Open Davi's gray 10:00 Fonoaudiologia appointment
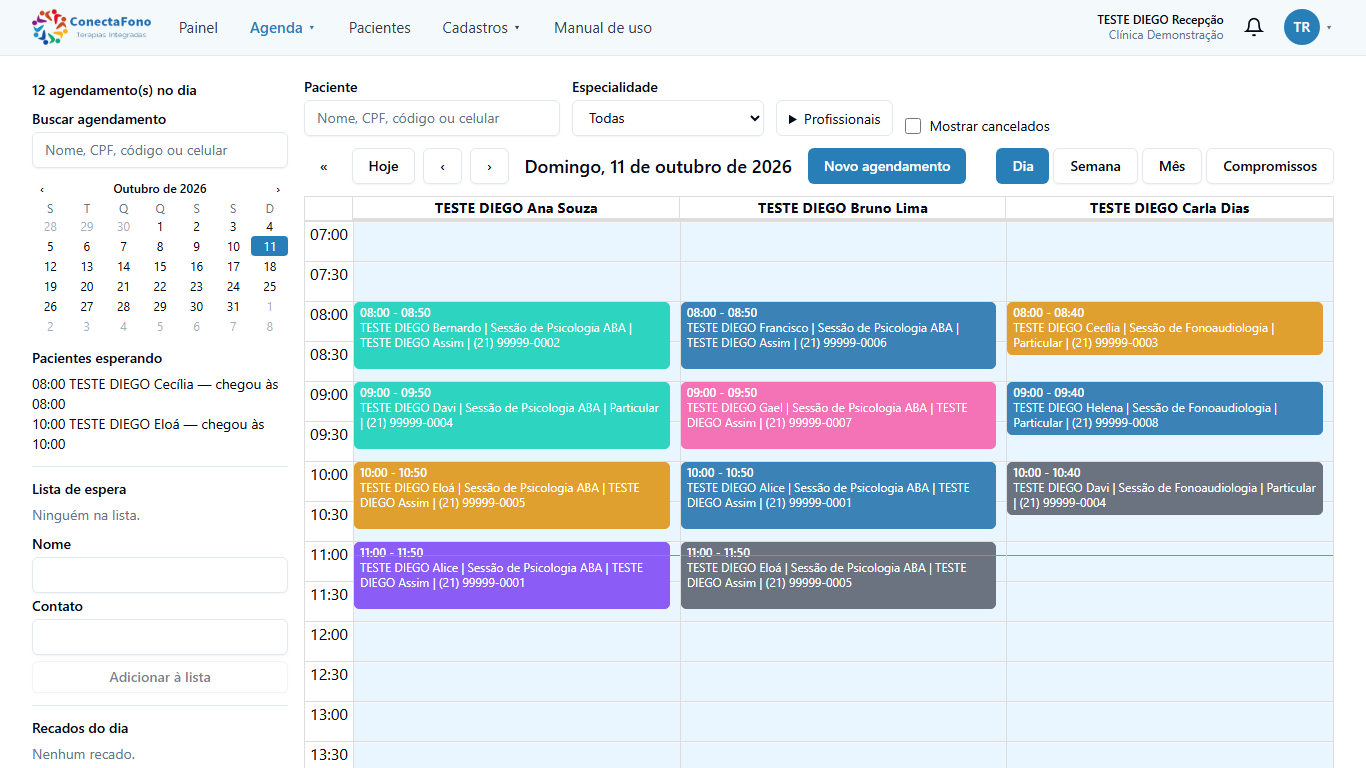The width and height of the screenshot is (1366, 768). 1165,488
